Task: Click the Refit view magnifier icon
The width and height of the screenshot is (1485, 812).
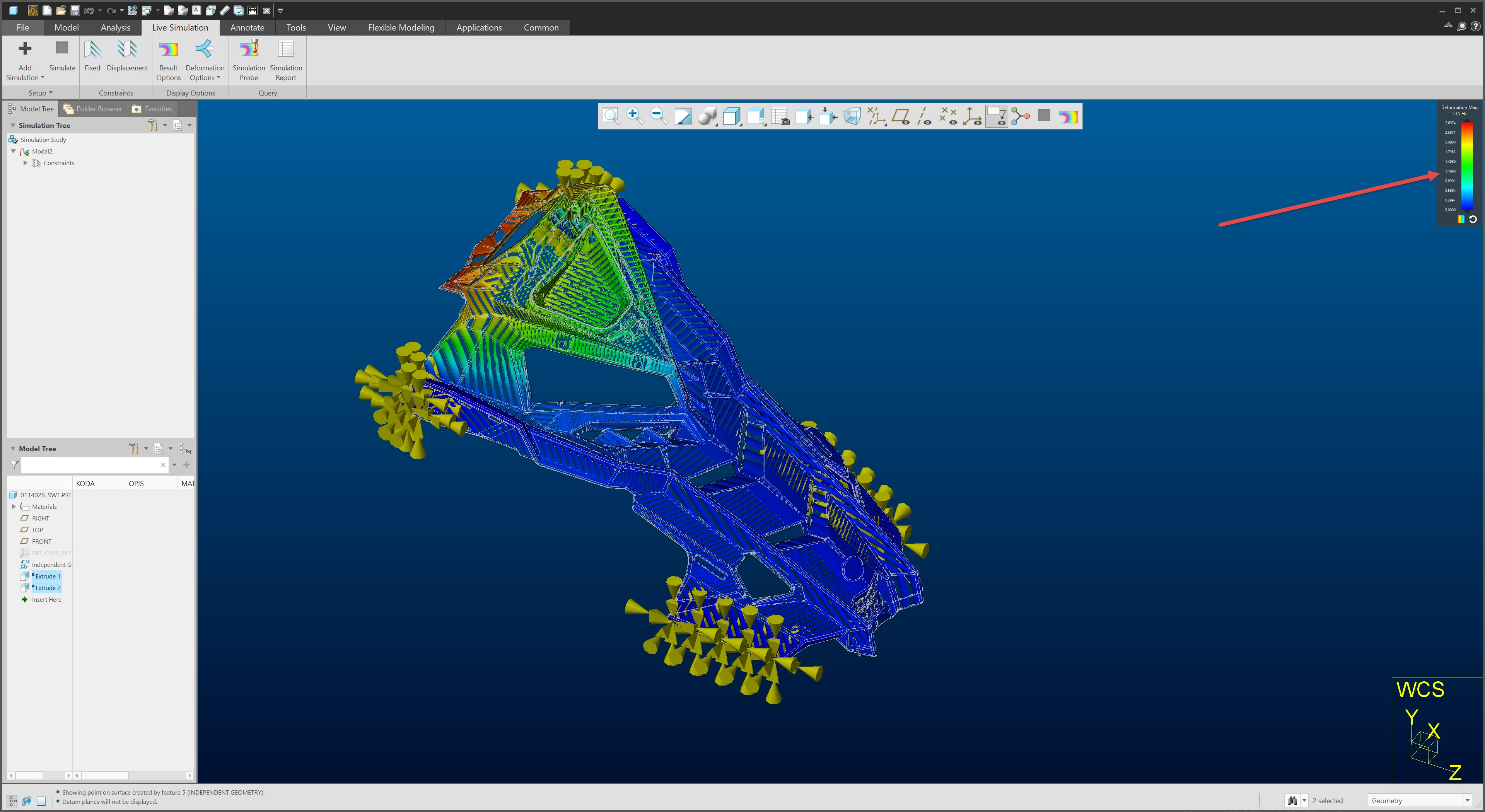Action: pyautogui.click(x=611, y=116)
